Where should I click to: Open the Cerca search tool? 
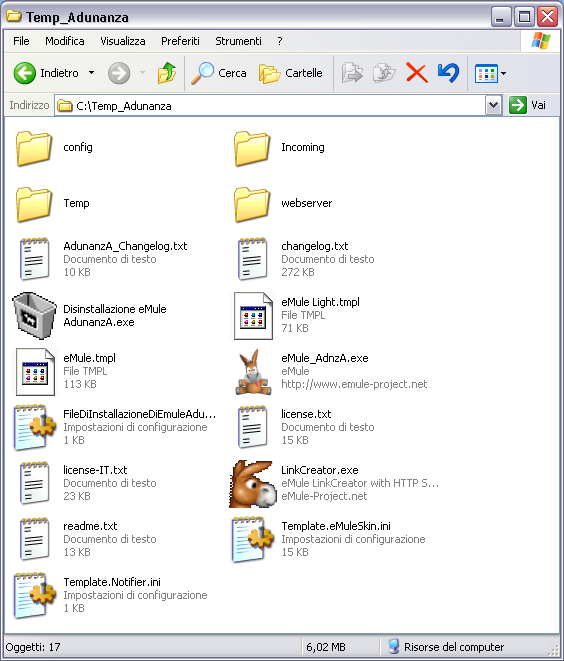click(x=219, y=73)
